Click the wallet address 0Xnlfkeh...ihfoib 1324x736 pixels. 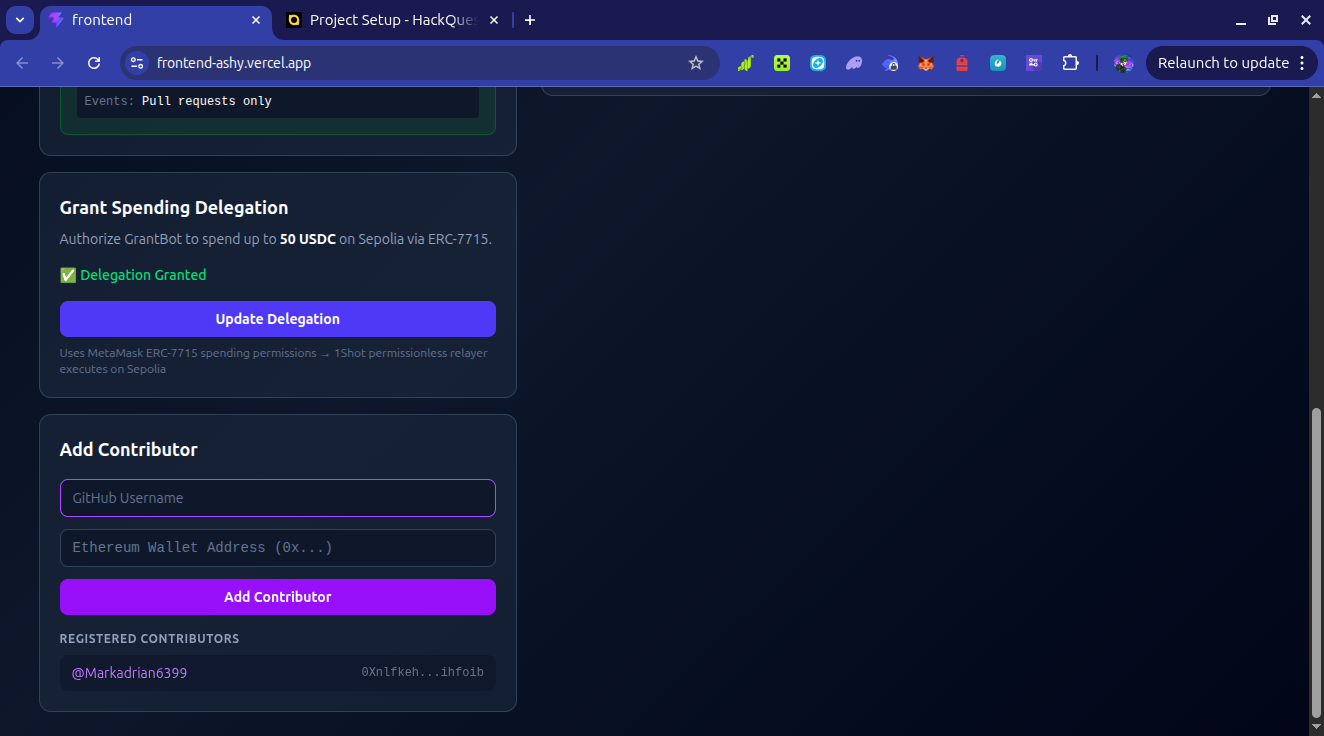tap(422, 673)
